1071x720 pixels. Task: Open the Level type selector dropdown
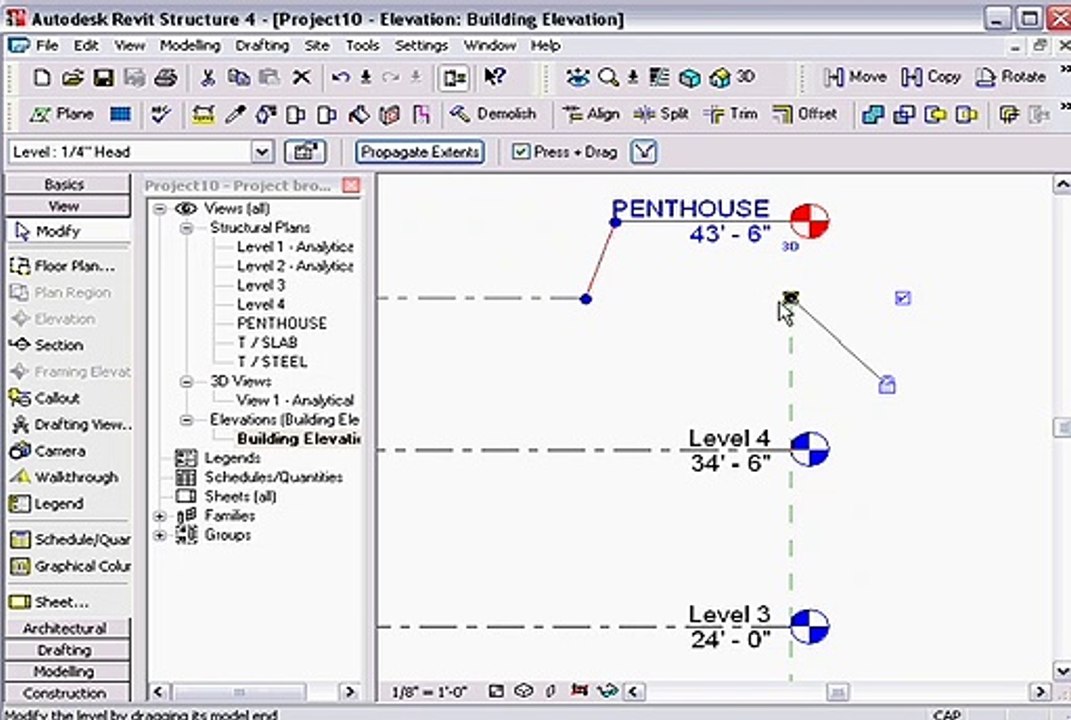pyautogui.click(x=262, y=152)
